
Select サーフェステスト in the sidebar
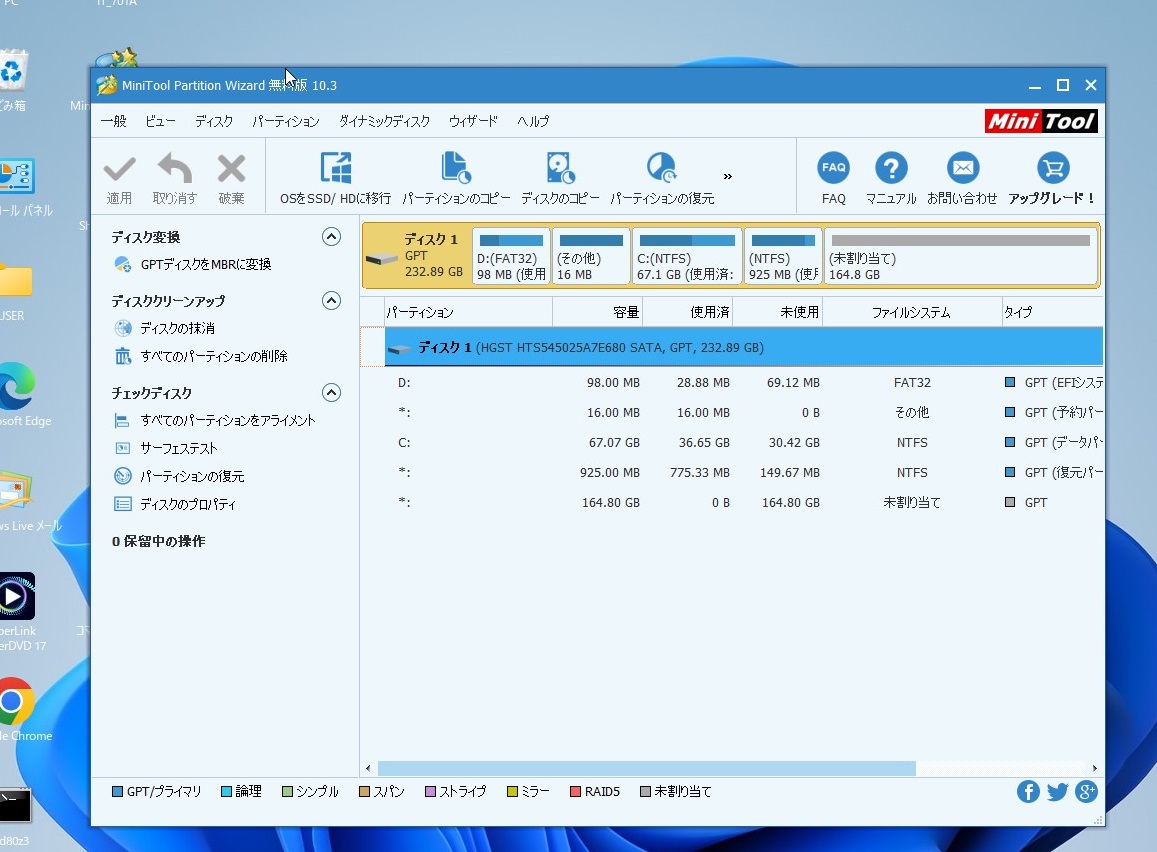pyautogui.click(x=178, y=449)
